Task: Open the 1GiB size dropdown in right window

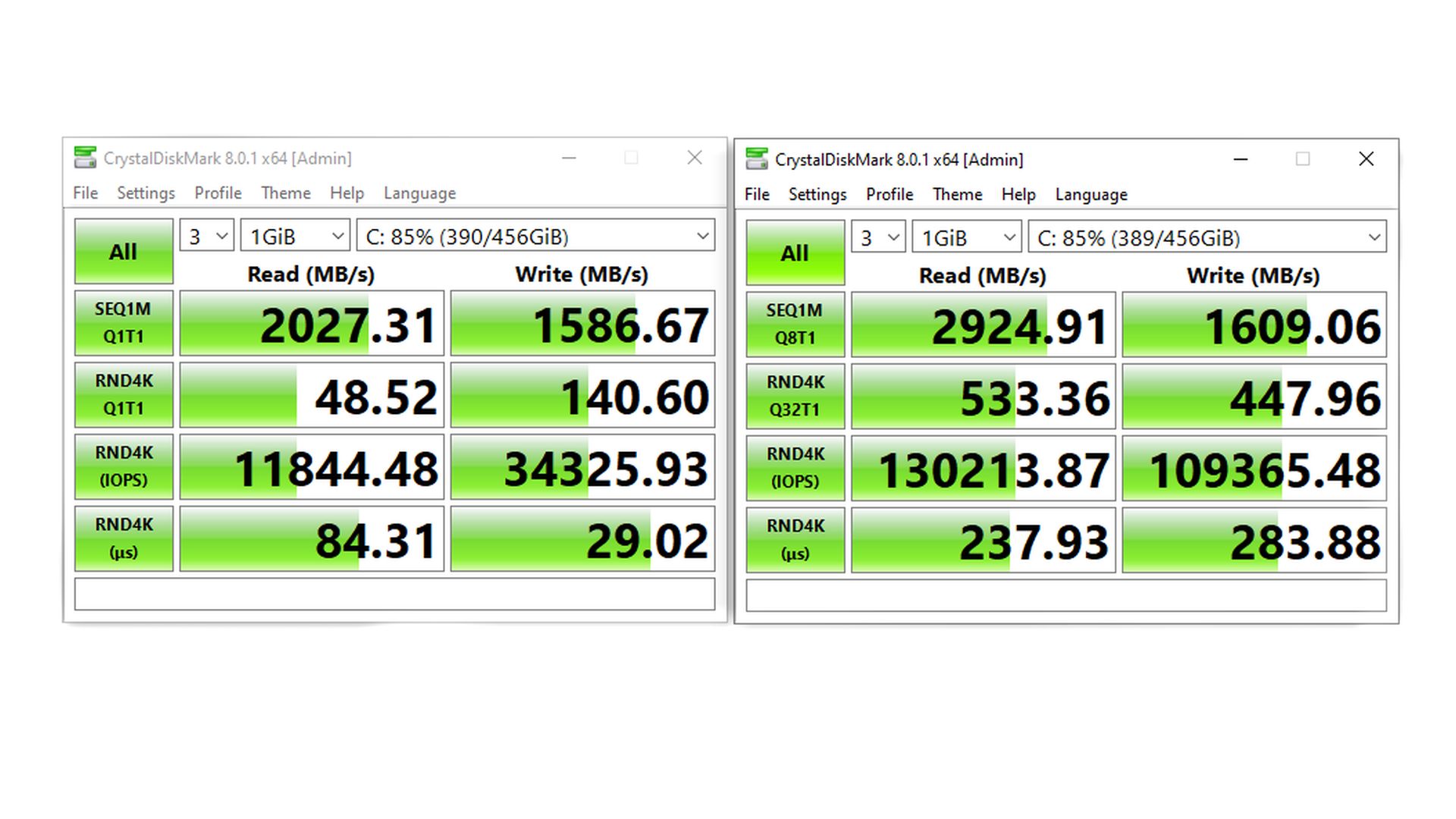Action: tap(967, 238)
